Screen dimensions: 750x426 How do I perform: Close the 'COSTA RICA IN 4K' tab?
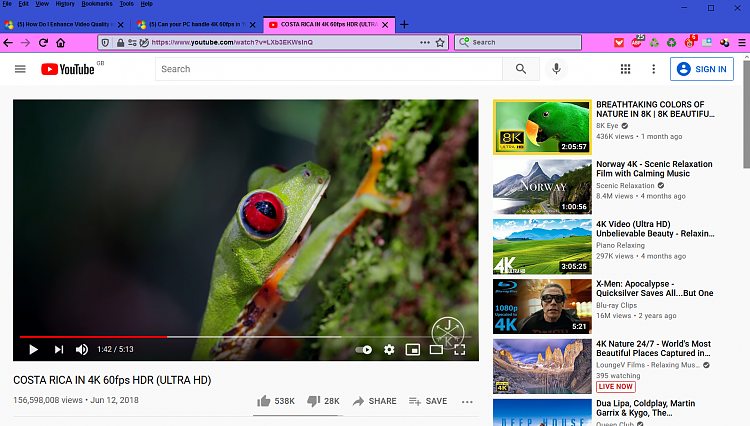[385, 24]
